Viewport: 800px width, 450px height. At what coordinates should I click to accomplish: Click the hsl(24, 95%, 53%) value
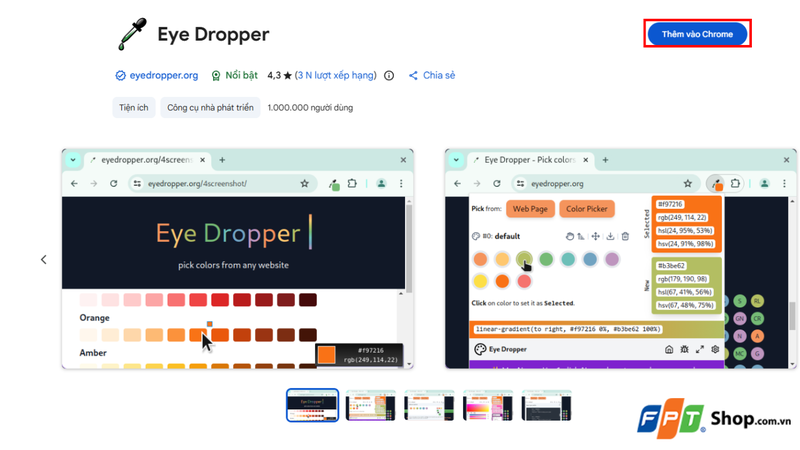(685, 231)
